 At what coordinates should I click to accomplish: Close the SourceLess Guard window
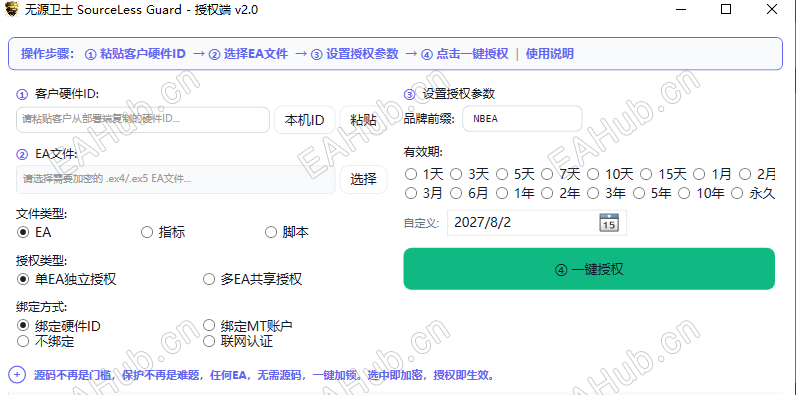pos(772,9)
